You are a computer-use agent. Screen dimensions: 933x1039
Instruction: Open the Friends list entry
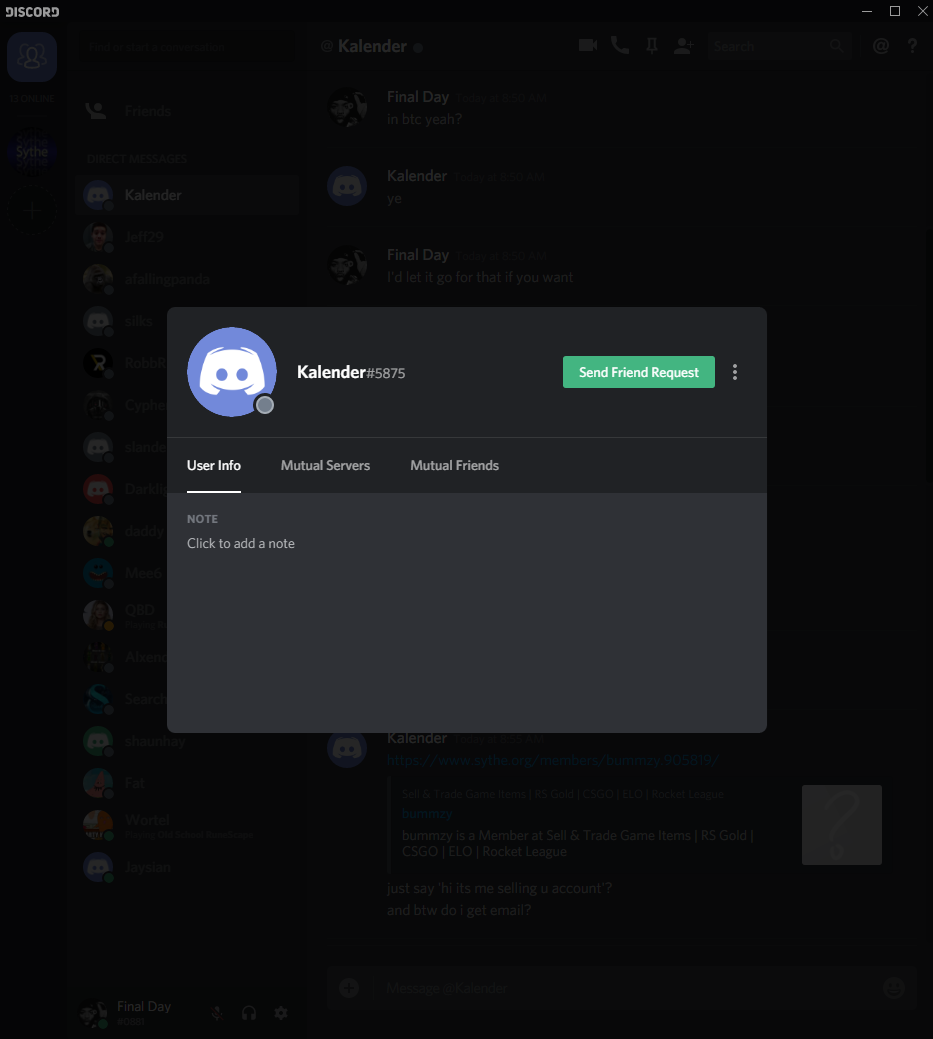tap(187, 111)
